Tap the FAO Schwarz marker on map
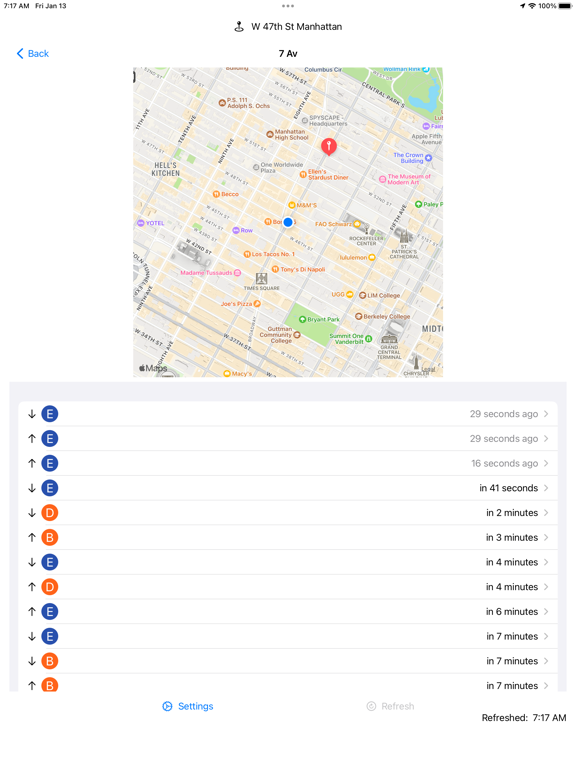Image resolution: width=576 pixels, height=768 pixels. (x=357, y=224)
